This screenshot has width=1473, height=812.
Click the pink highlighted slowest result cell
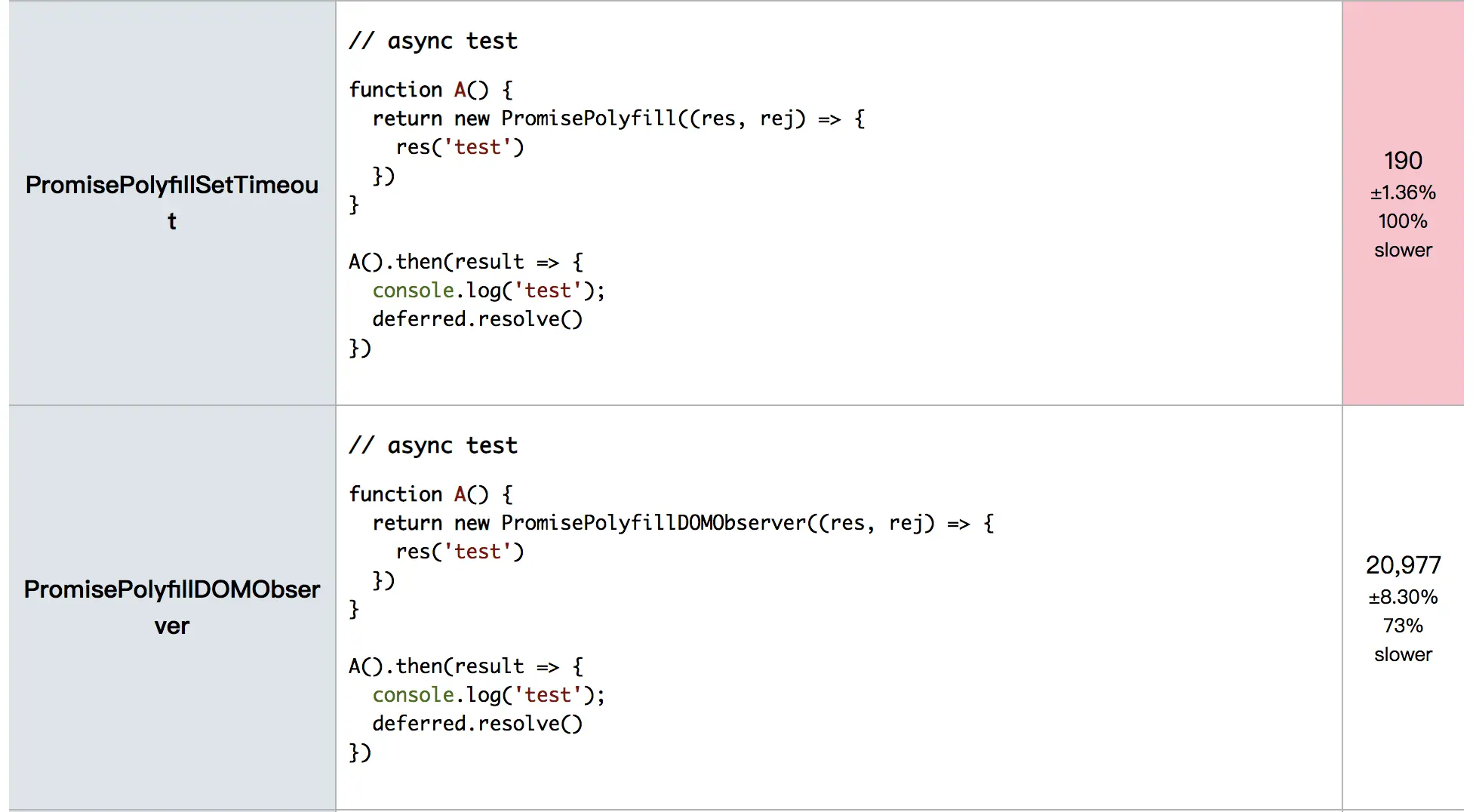tap(1403, 203)
